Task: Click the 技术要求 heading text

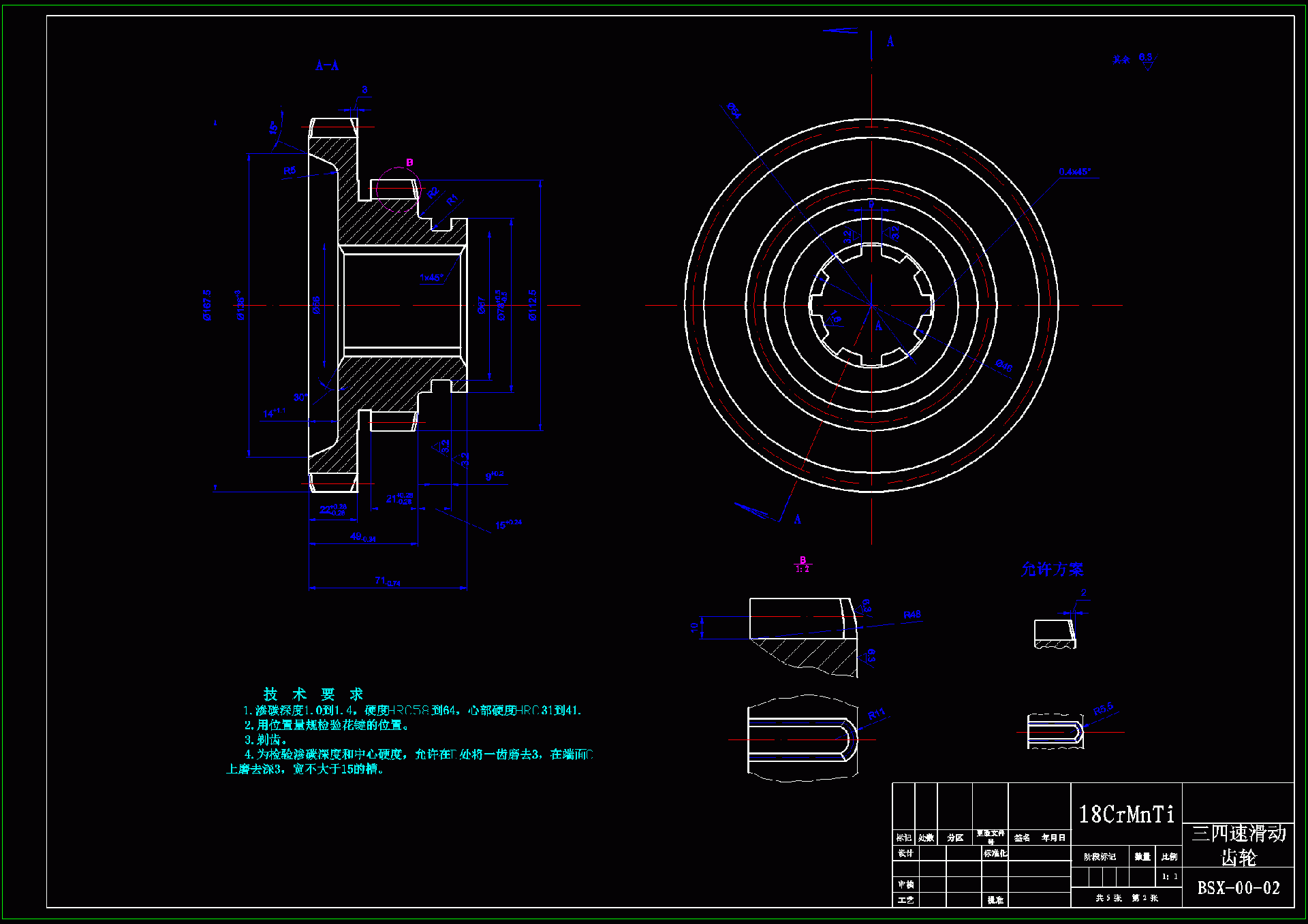Action: (x=313, y=695)
